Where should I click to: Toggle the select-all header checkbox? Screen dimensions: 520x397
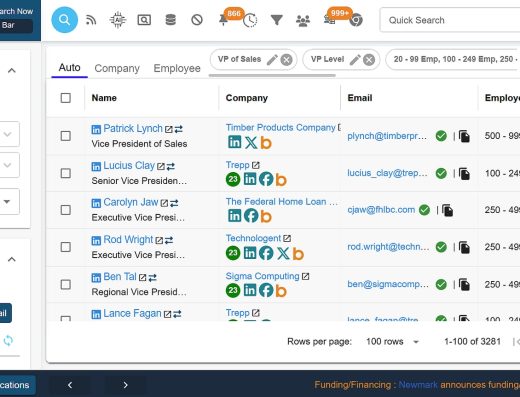[x=66, y=98]
